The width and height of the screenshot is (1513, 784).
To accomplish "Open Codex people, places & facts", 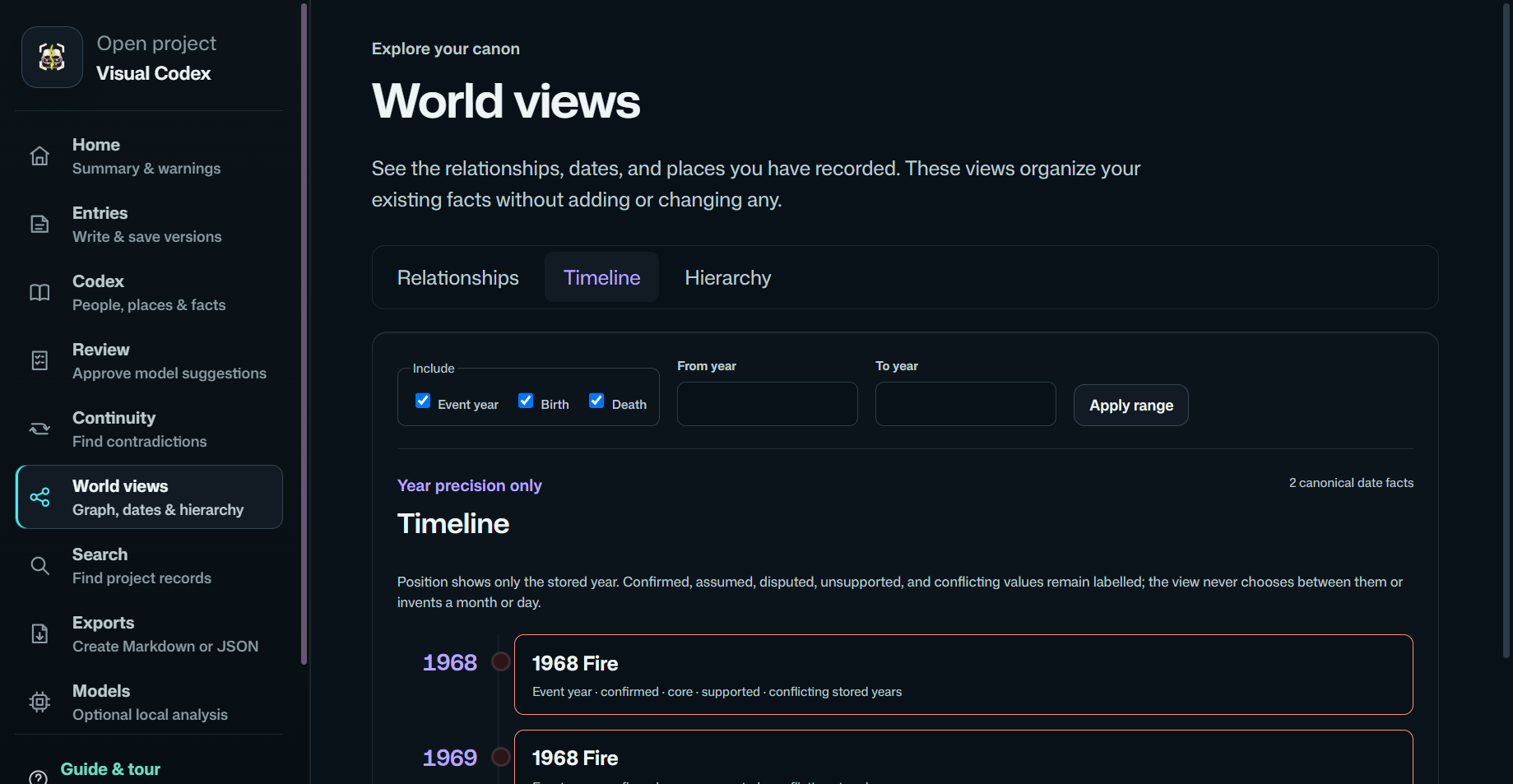I will click(x=149, y=293).
